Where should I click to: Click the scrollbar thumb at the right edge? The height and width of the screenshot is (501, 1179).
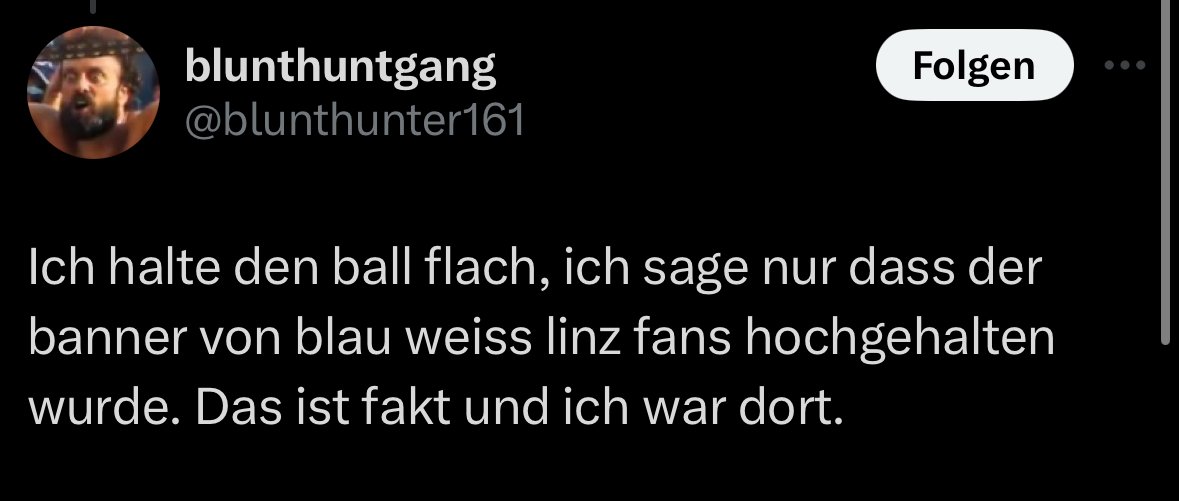click(1165, 172)
